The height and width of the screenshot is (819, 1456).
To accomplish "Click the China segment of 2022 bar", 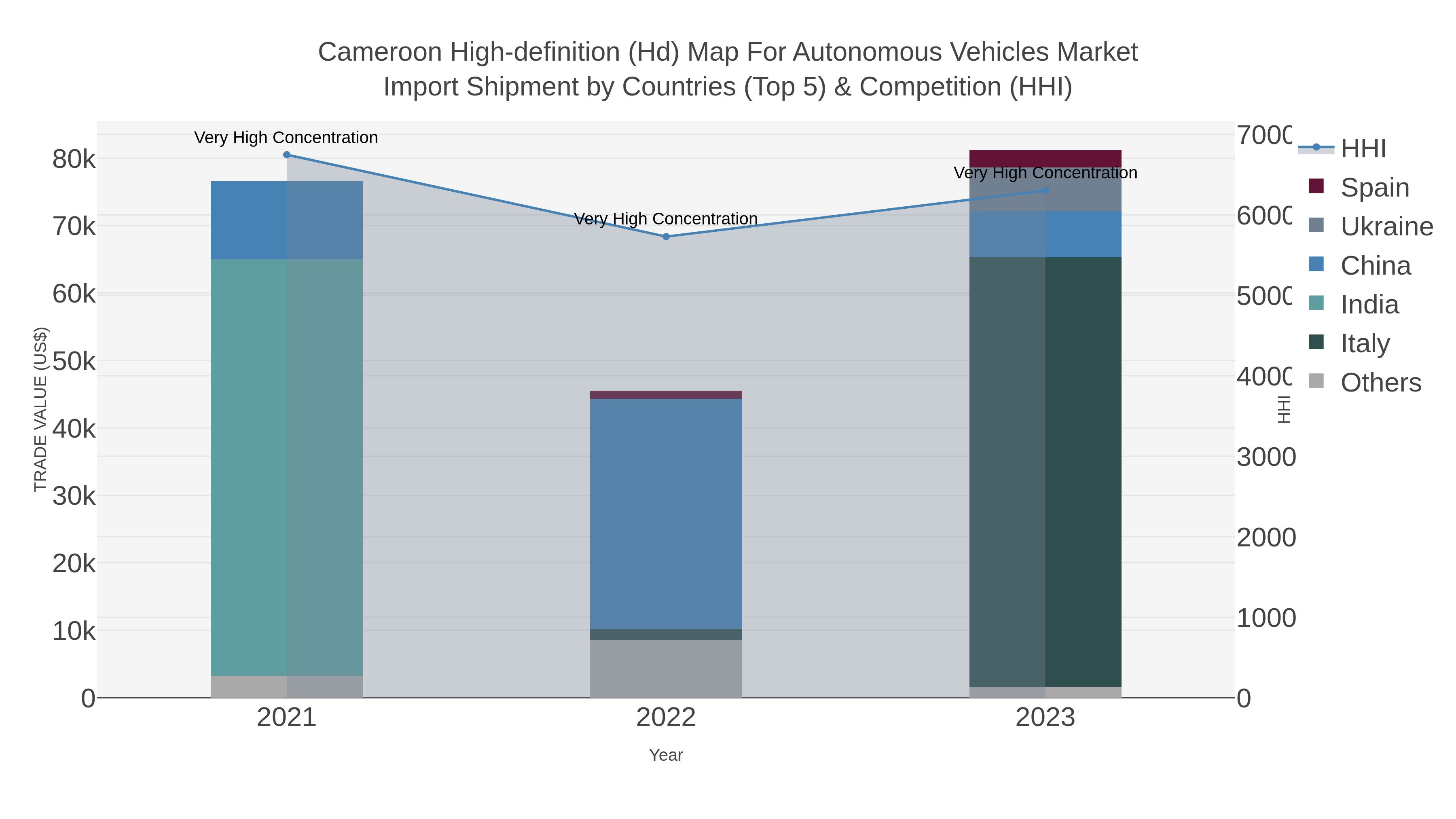I will [x=666, y=514].
